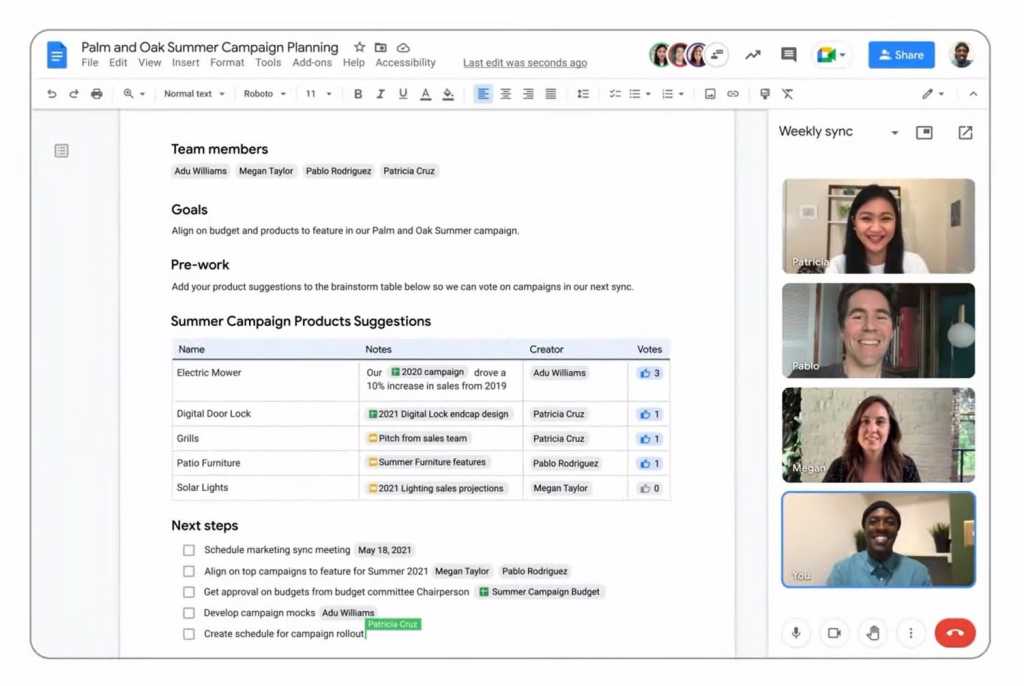Viewport: 1024px width, 686px height.
Task: Check 'Develop campaign mocks' box
Action: [x=189, y=613]
